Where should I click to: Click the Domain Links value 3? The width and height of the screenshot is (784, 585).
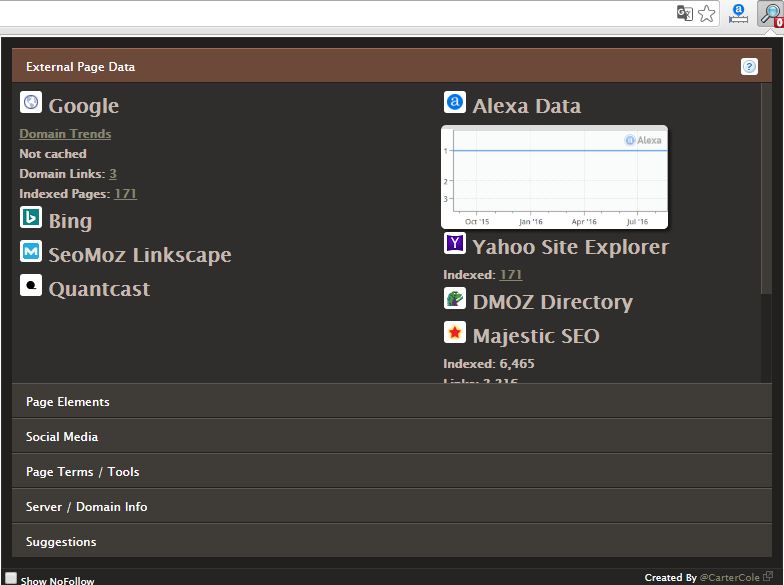[113, 174]
